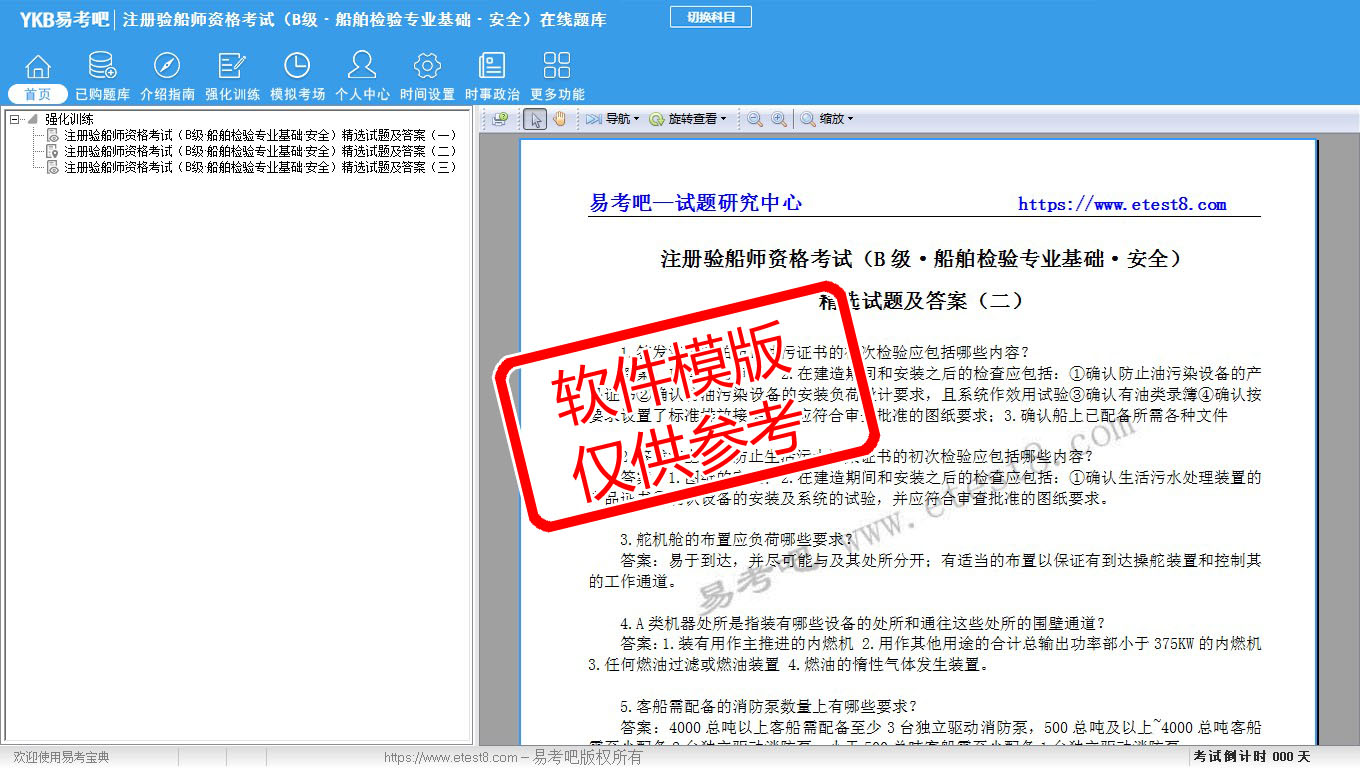Viewport: 1360px width, 768px height.
Task: Click the 介绍指南 compass icon
Action: (x=167, y=67)
